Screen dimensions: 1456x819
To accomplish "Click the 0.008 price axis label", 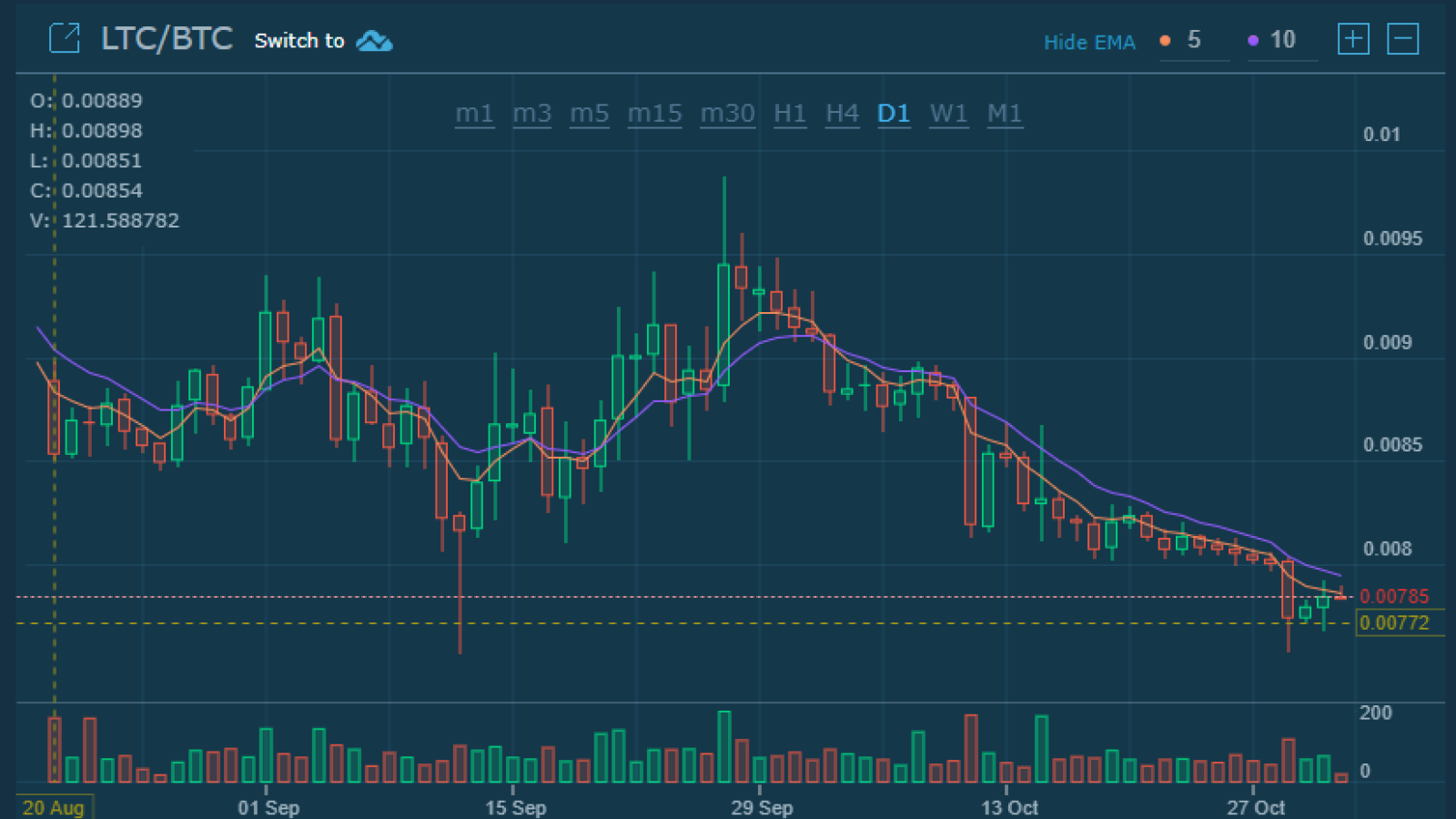I will [1387, 549].
